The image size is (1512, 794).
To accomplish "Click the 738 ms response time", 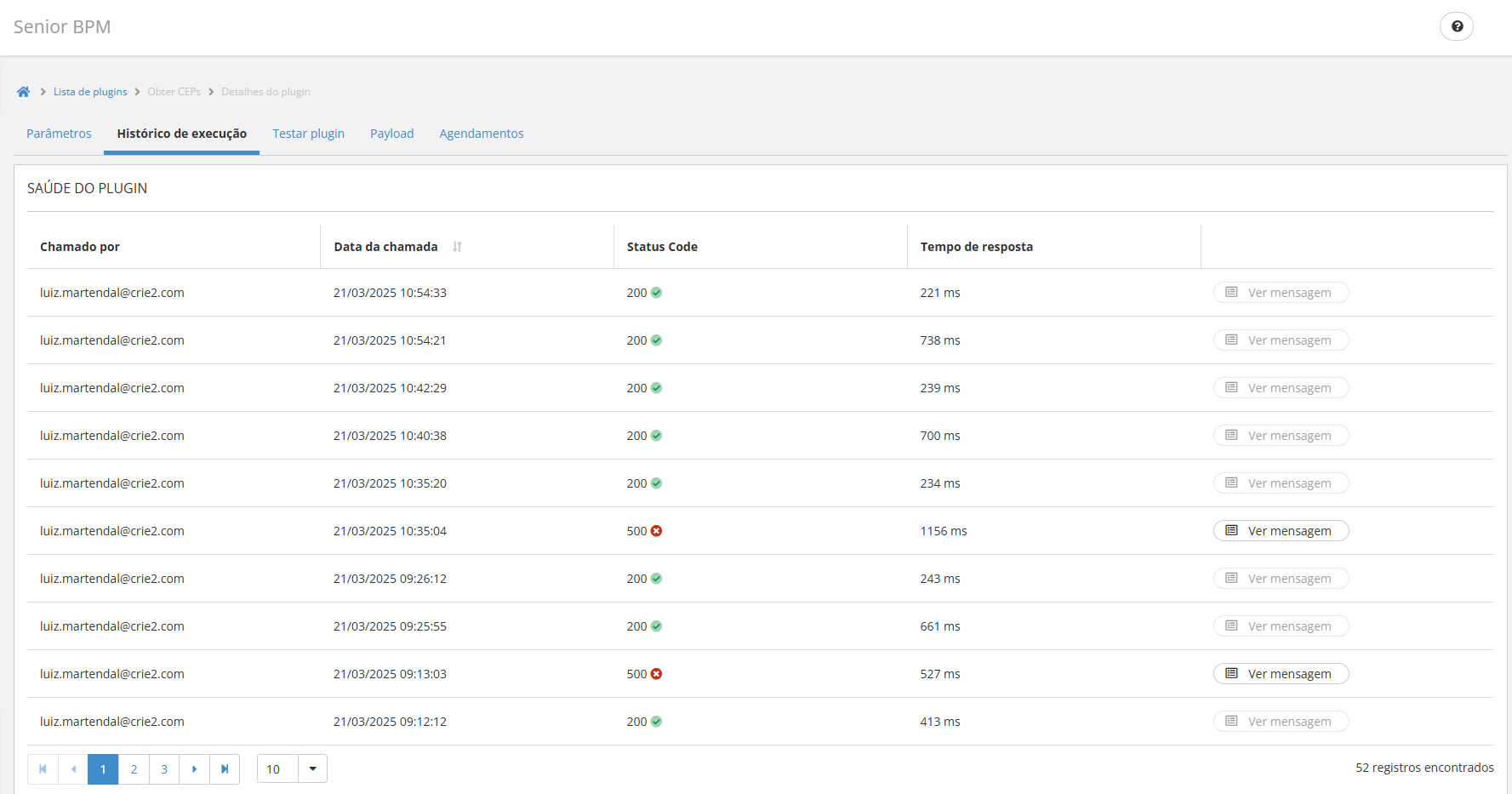I will [x=940, y=340].
